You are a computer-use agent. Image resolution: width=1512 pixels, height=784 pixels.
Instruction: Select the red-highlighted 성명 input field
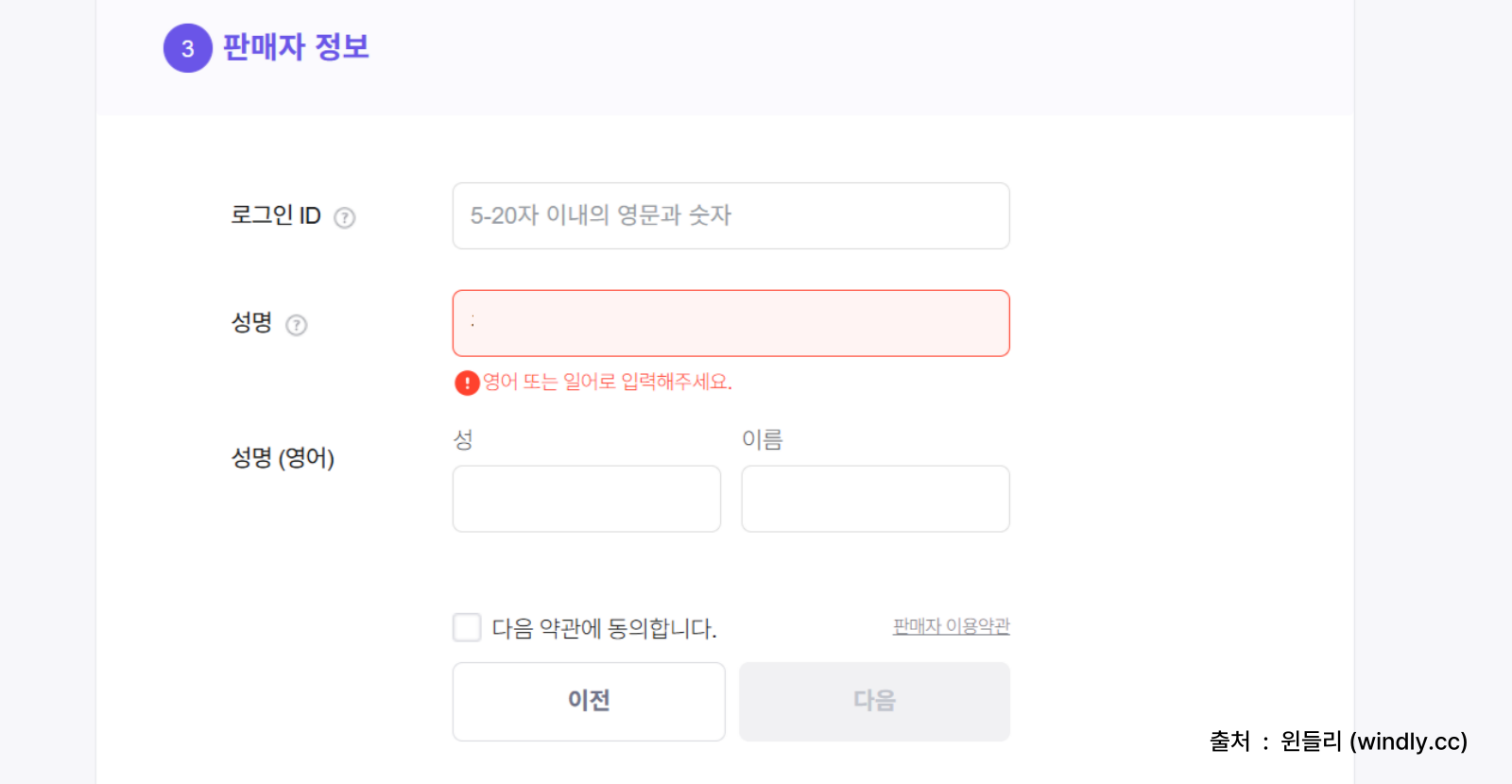point(730,322)
